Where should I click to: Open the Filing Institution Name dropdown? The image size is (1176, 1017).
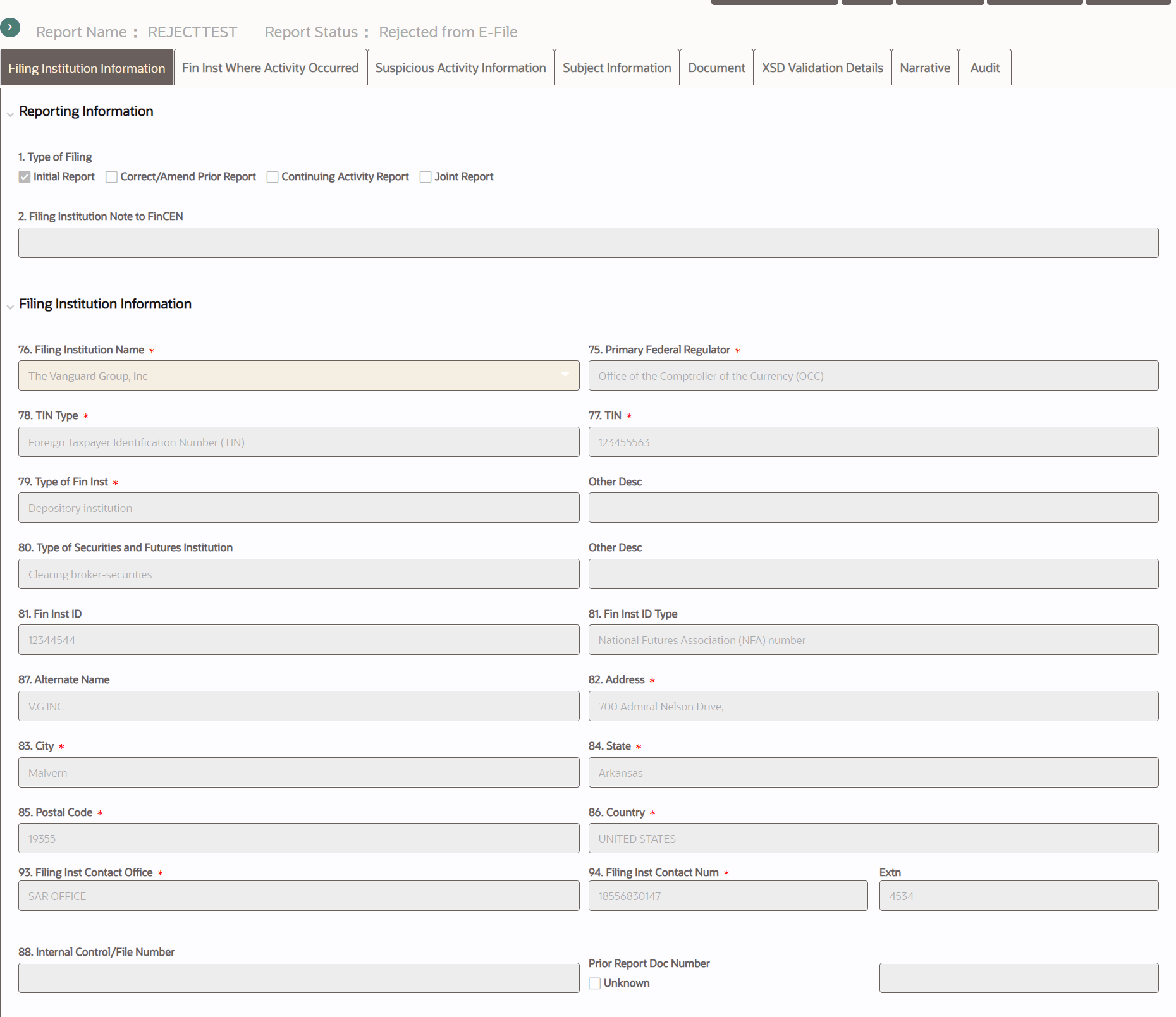pyautogui.click(x=299, y=375)
